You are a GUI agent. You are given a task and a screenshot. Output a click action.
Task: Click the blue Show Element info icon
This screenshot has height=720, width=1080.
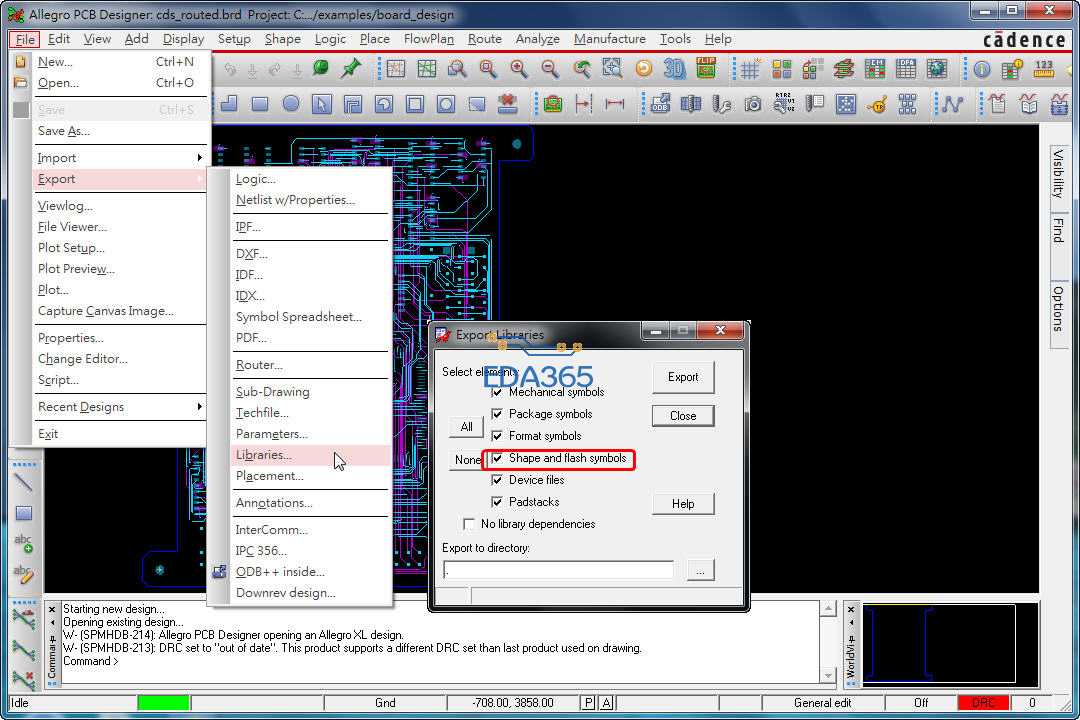pos(982,68)
